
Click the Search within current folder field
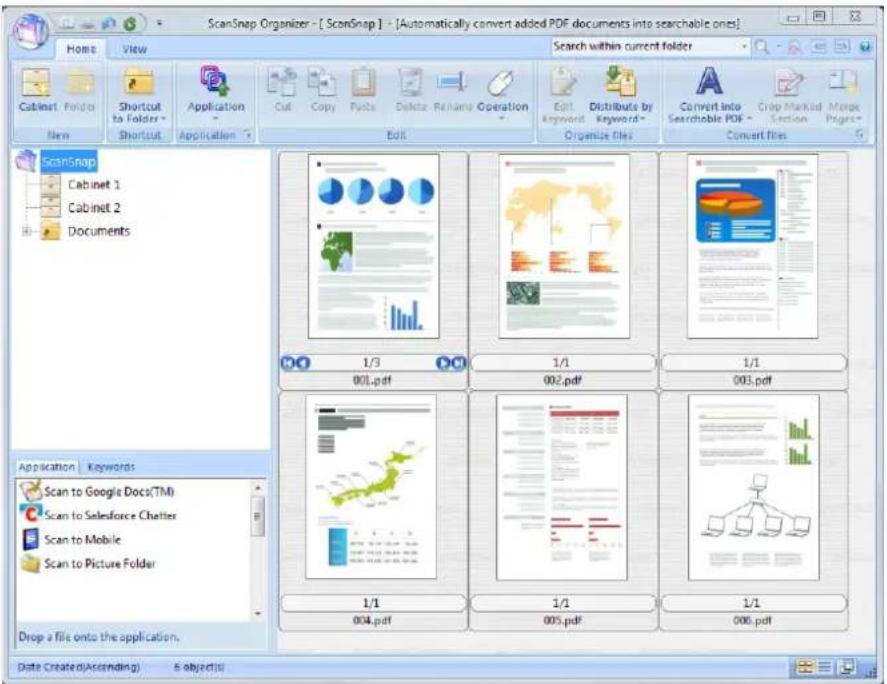645,46
